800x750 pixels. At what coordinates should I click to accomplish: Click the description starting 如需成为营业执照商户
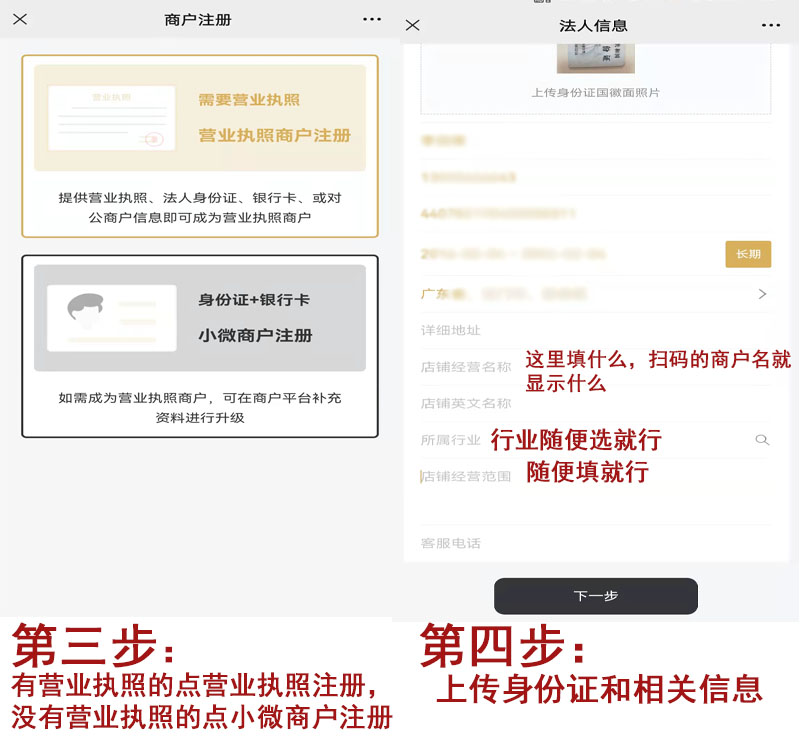200,408
